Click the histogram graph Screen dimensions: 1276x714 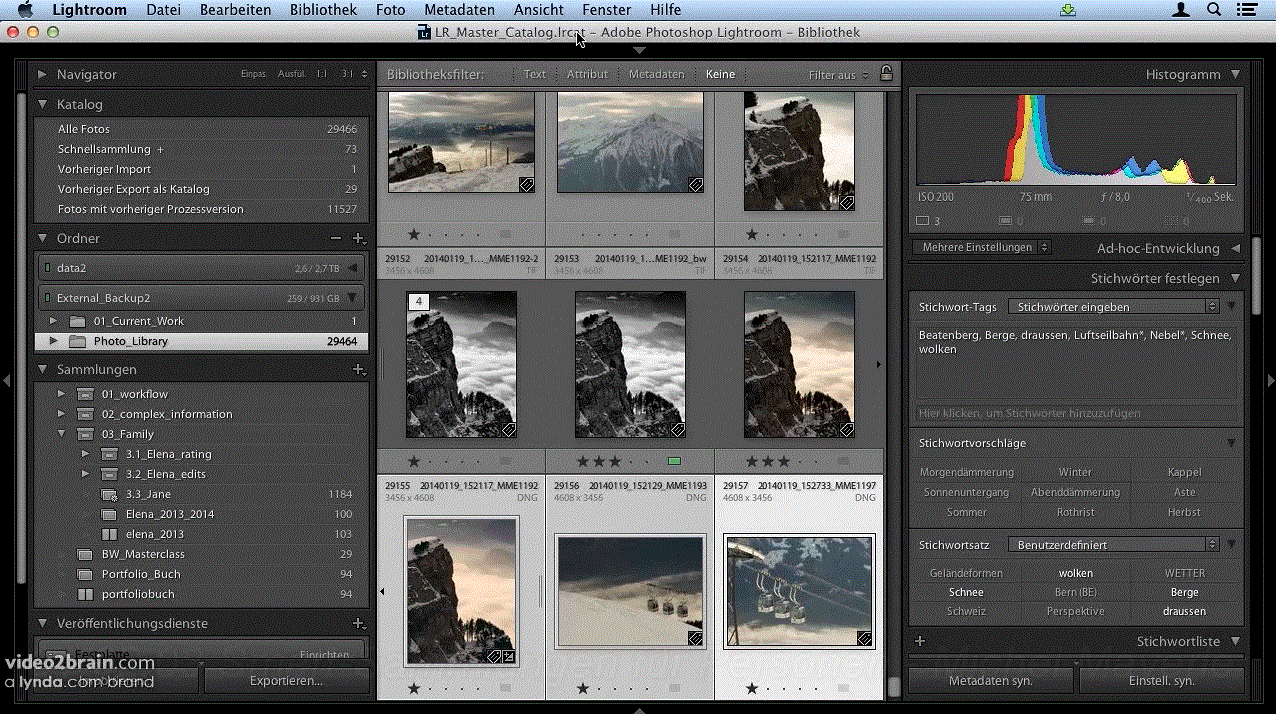[1076, 141]
